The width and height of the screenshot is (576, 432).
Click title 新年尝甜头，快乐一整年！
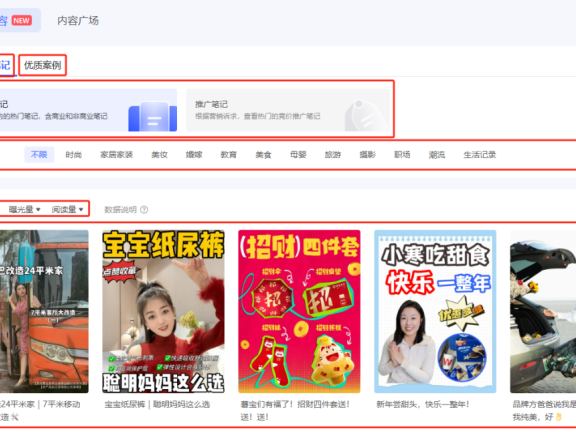pyautogui.click(x=423, y=404)
